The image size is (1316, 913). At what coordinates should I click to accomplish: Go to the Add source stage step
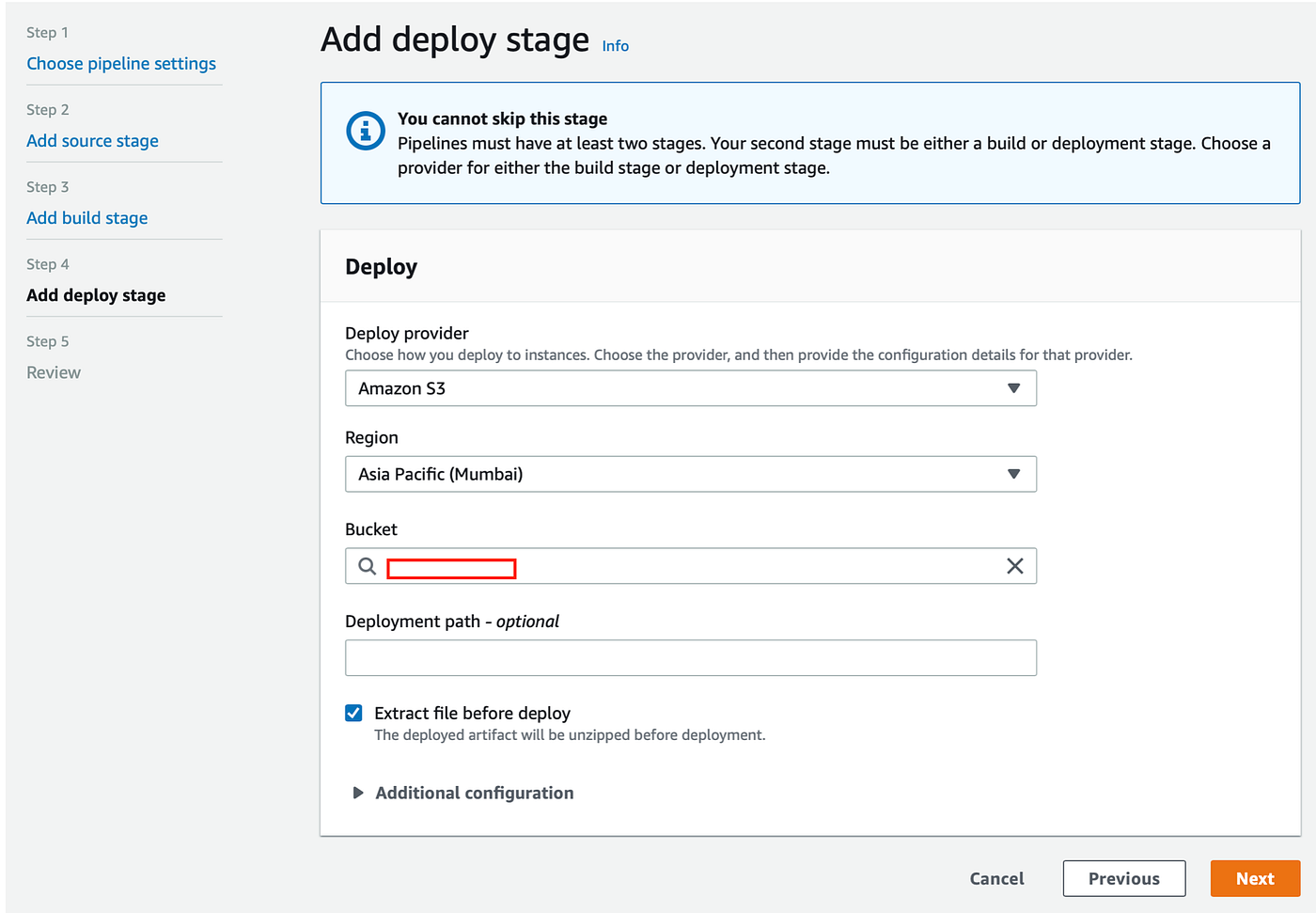[92, 140]
